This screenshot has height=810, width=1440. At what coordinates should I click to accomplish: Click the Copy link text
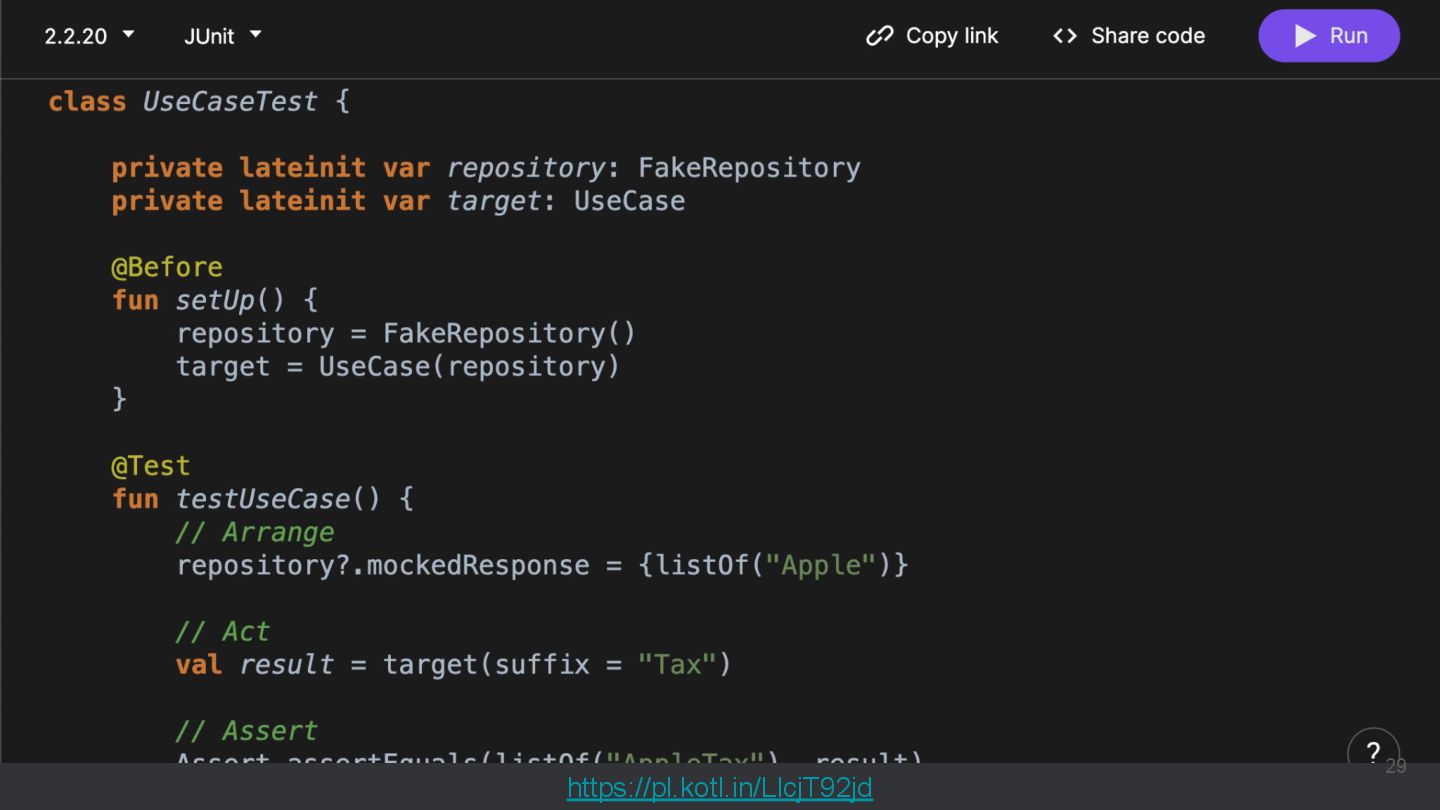tap(951, 36)
